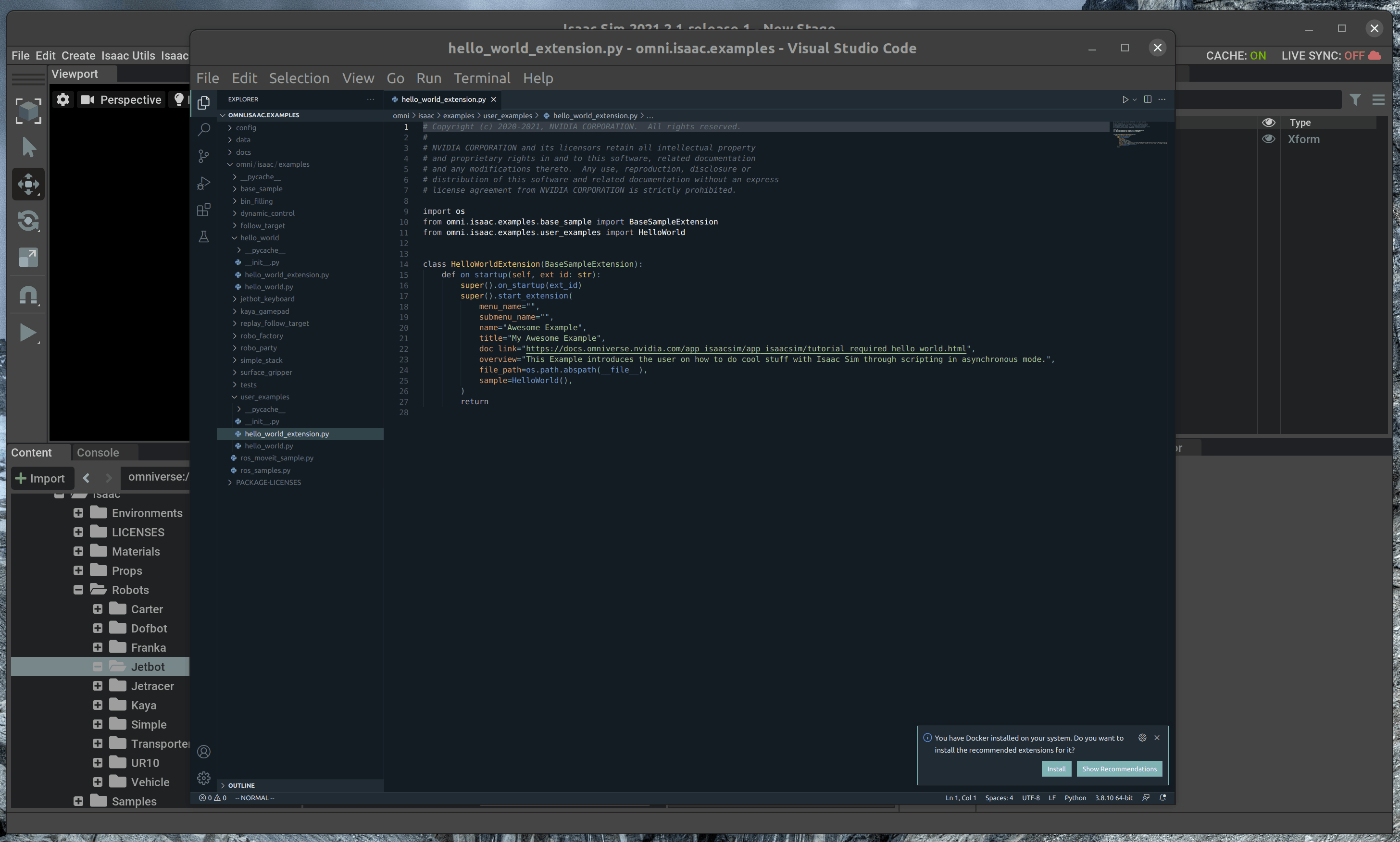This screenshot has width=1400, height=842.
Task: Click the Content browser back arrow
Action: point(86,478)
